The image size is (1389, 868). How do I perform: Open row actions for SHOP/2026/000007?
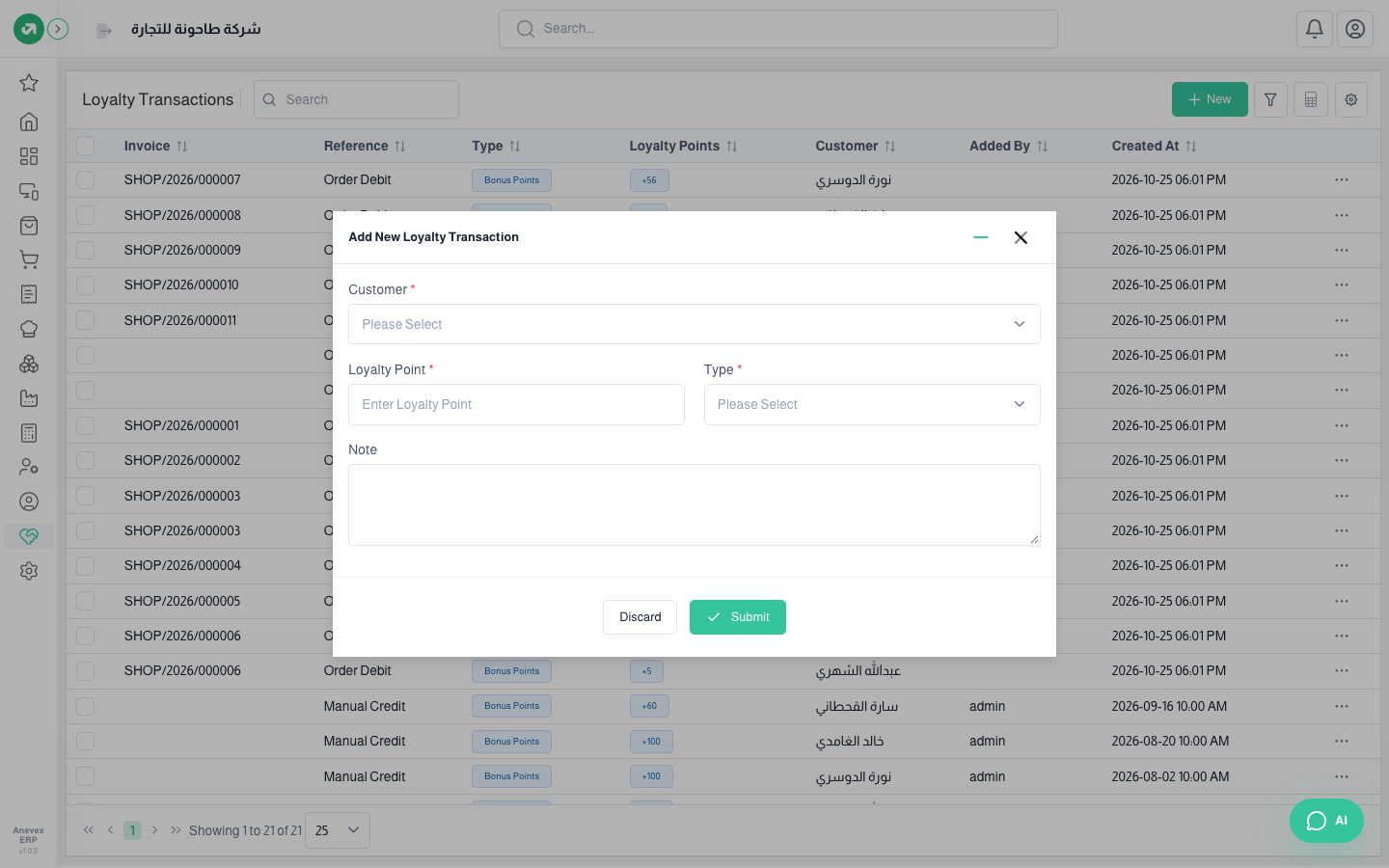pos(1342,180)
